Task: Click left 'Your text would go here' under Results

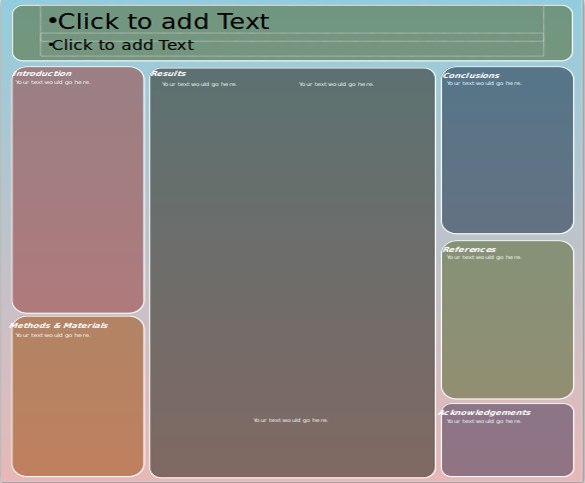Action: click(199, 84)
